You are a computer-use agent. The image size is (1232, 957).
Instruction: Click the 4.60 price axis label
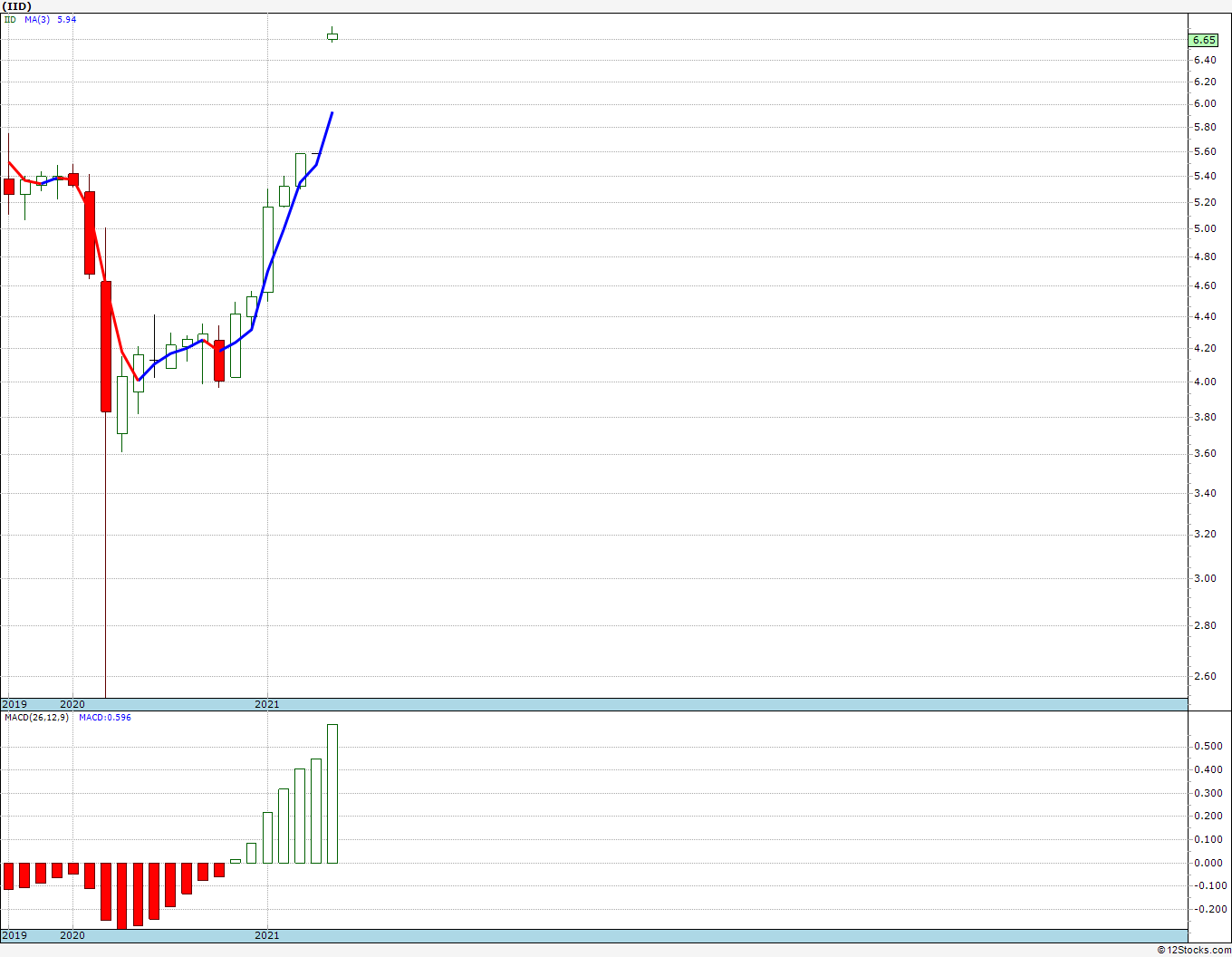[x=1205, y=286]
